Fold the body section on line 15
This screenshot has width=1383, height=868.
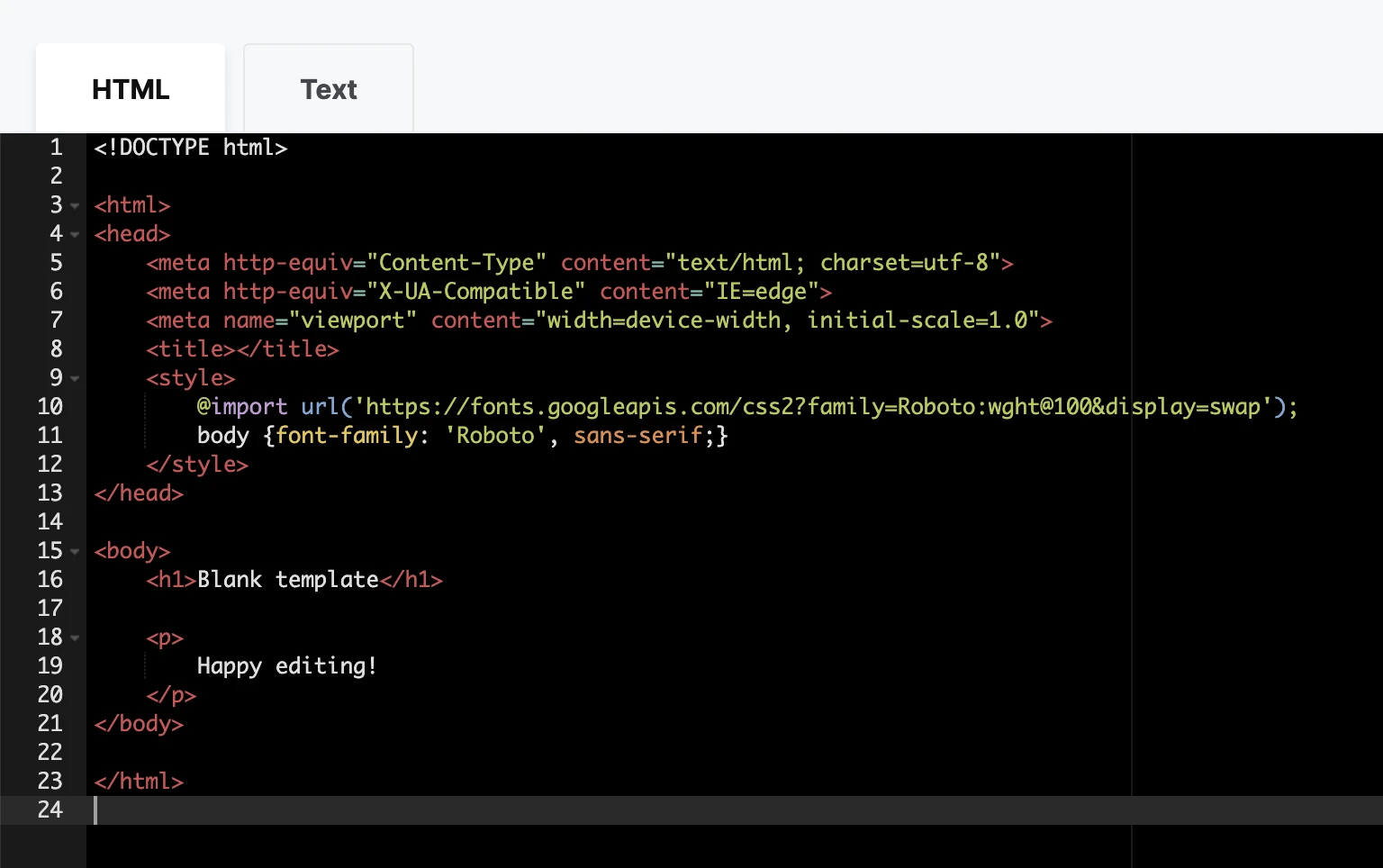click(x=75, y=552)
